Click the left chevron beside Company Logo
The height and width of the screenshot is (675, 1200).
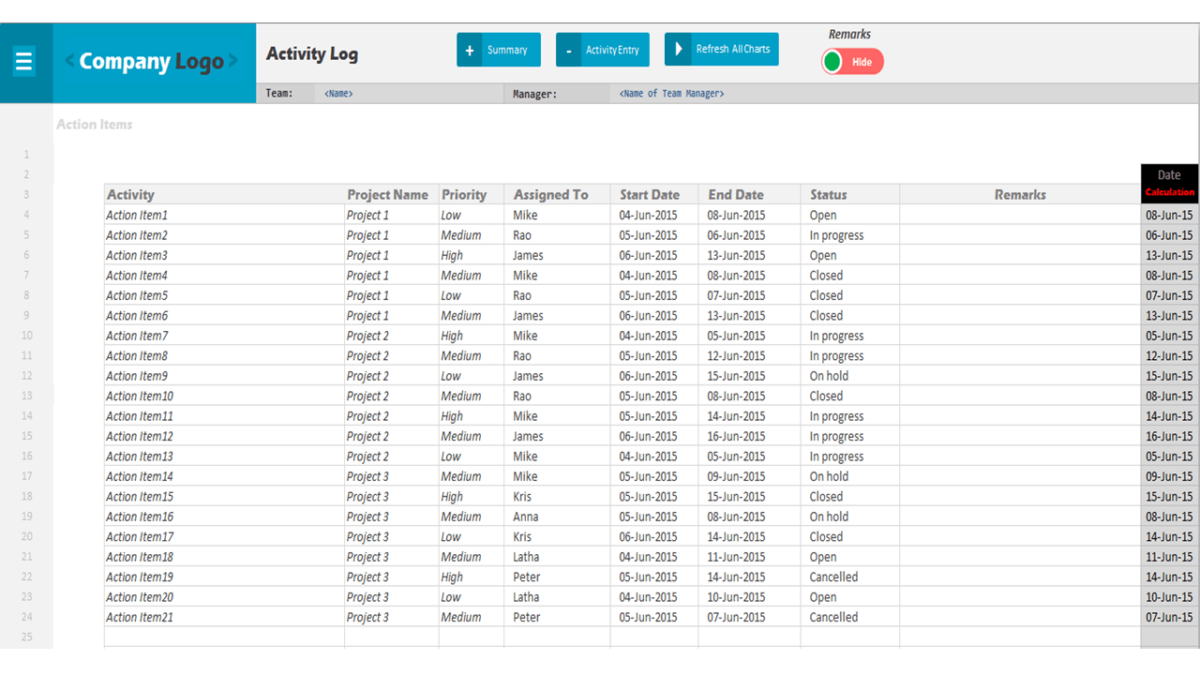point(69,60)
